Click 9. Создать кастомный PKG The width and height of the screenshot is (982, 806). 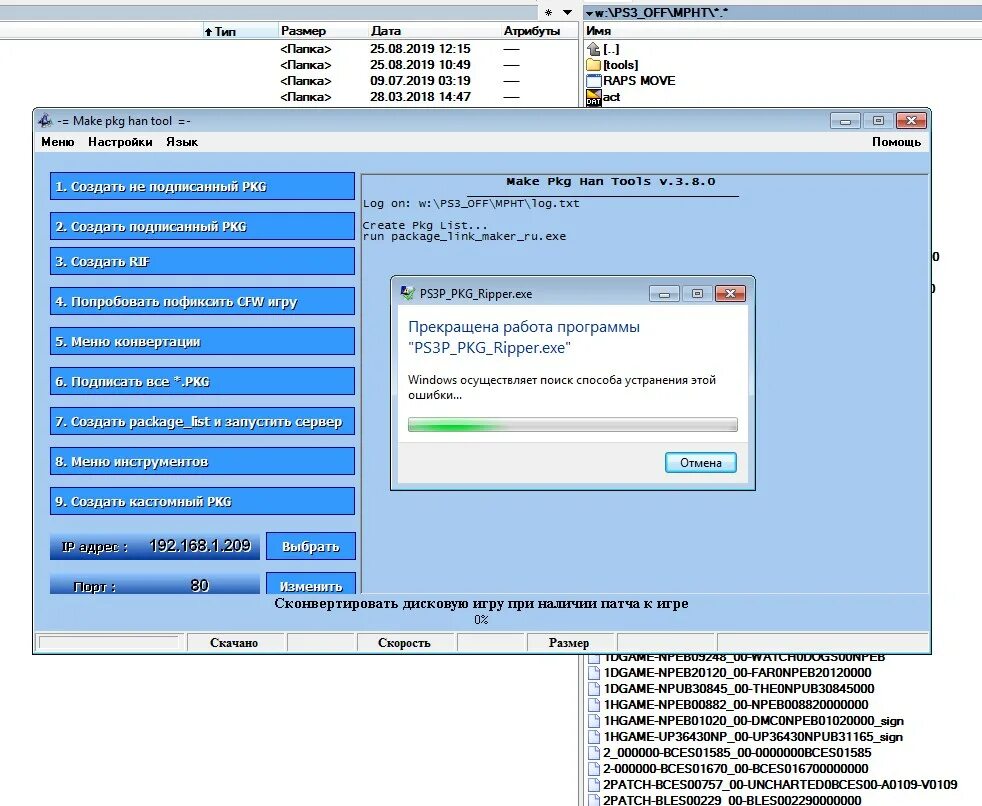click(x=202, y=502)
